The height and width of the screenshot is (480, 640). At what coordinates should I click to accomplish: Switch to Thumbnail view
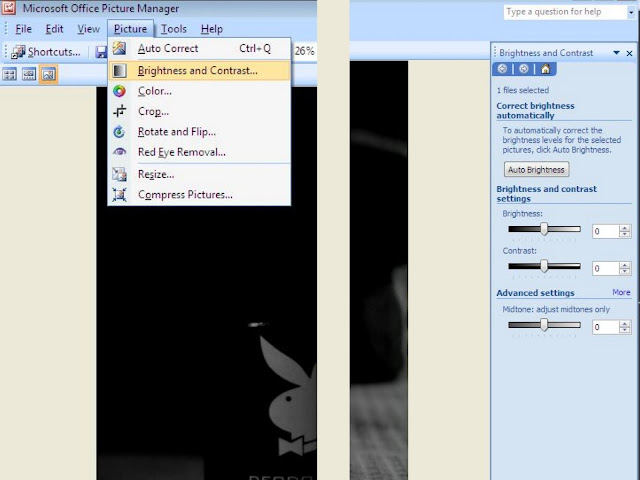coord(9,74)
